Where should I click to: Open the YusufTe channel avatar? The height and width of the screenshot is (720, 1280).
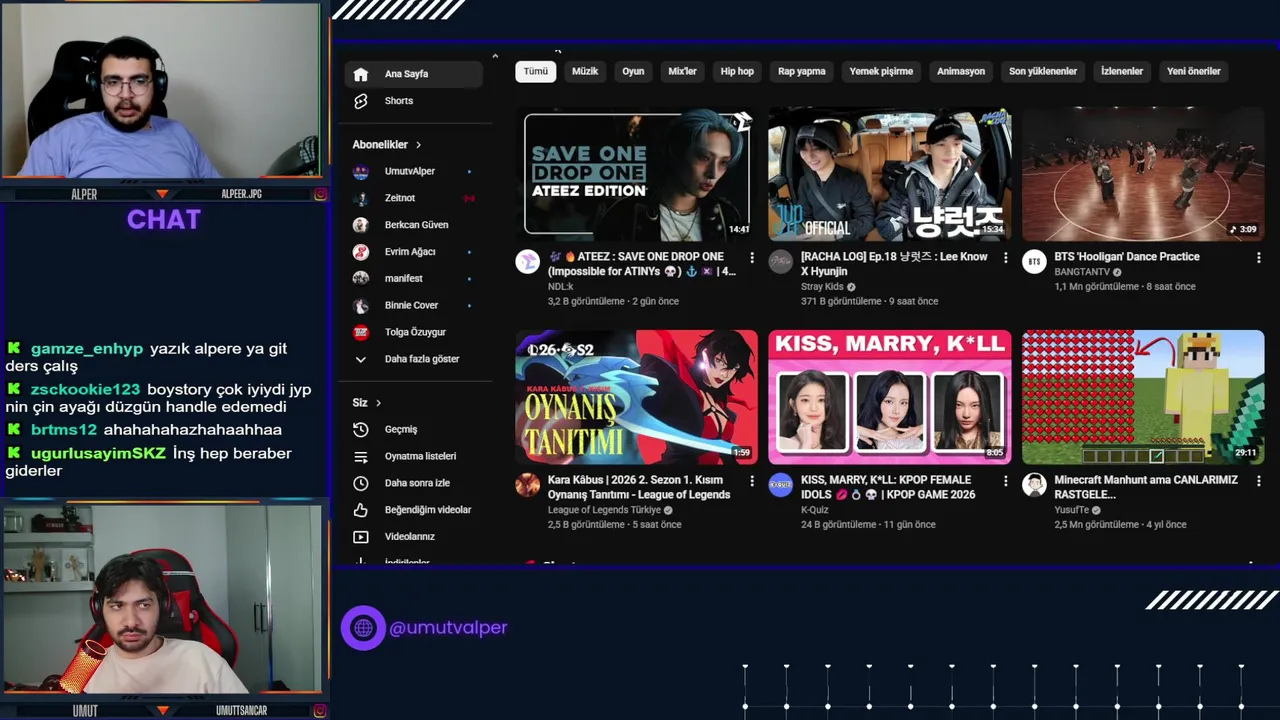pyautogui.click(x=1034, y=485)
